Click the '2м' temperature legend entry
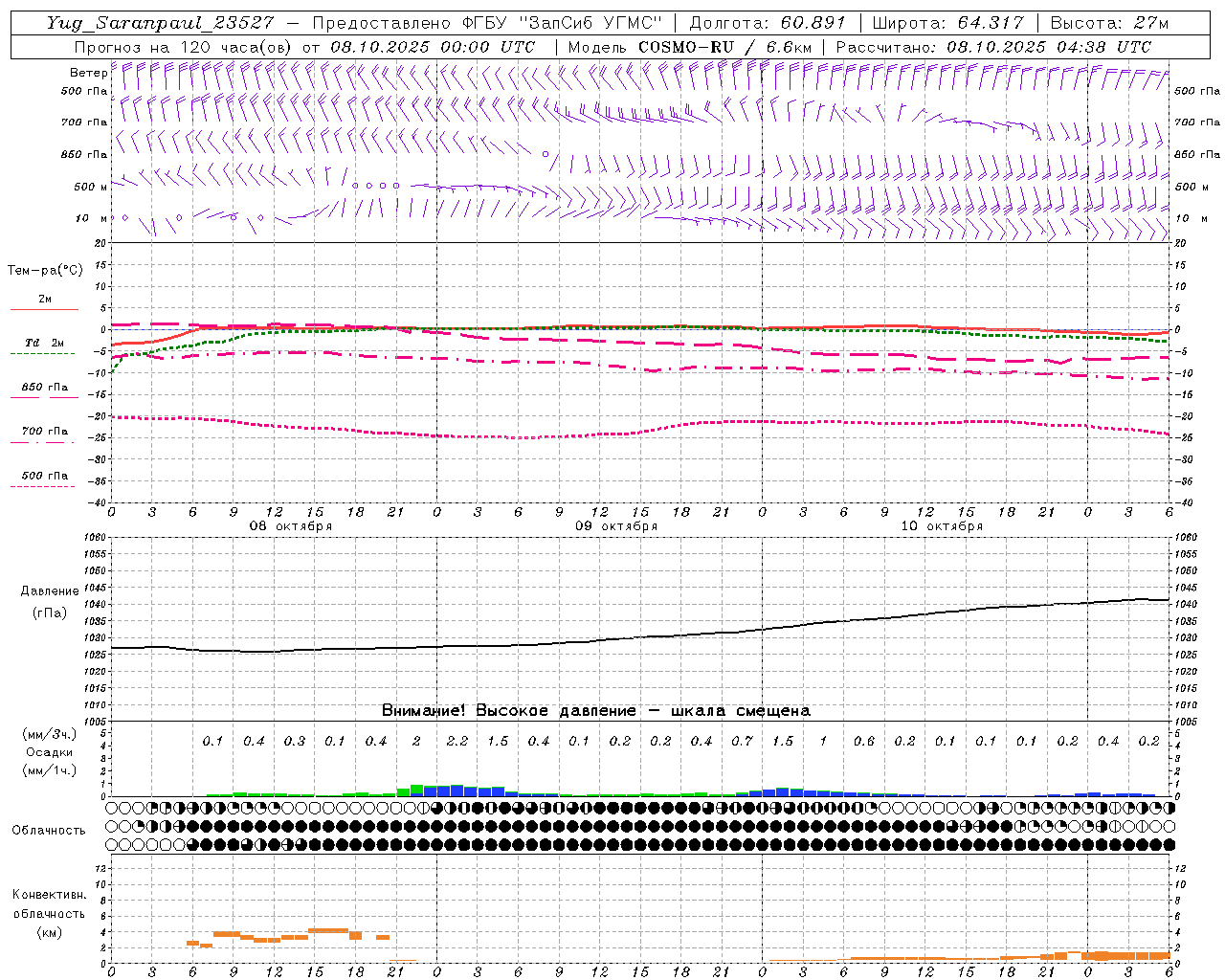 click(45, 299)
